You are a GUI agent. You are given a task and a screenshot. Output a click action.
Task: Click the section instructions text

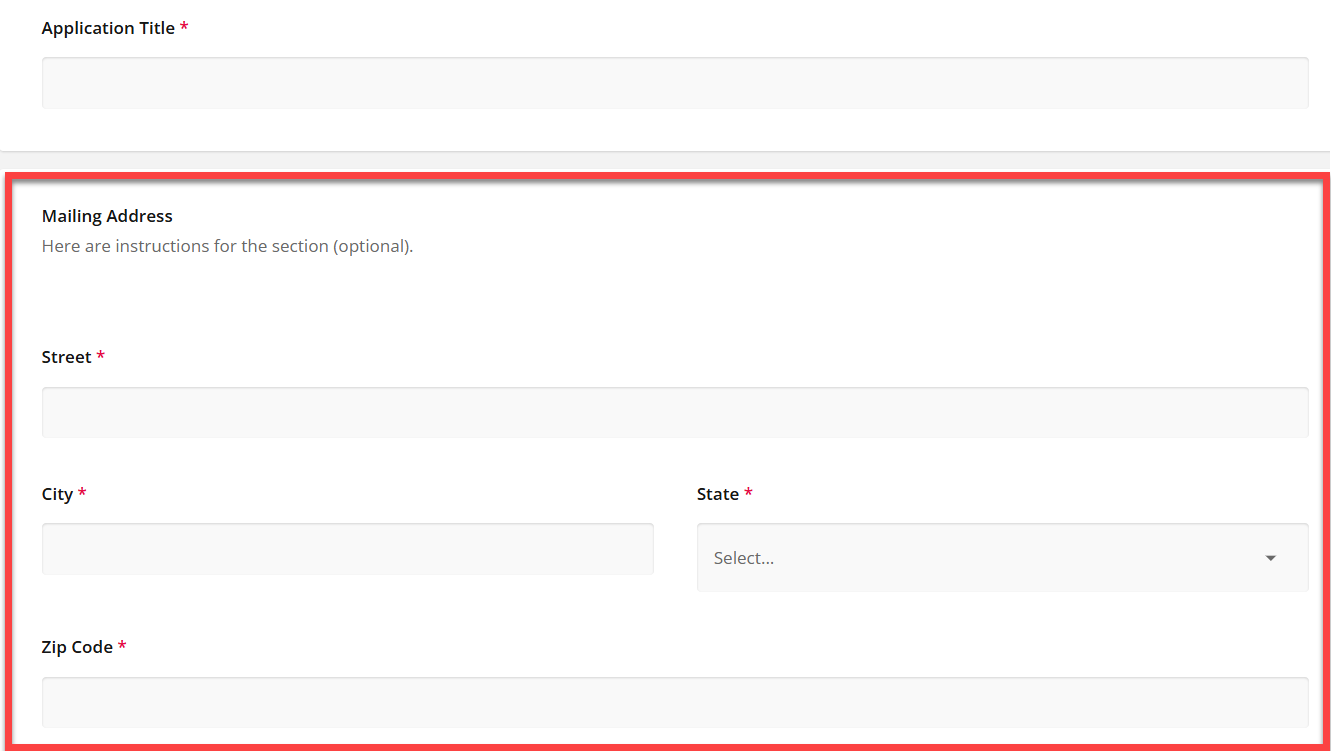tap(227, 246)
